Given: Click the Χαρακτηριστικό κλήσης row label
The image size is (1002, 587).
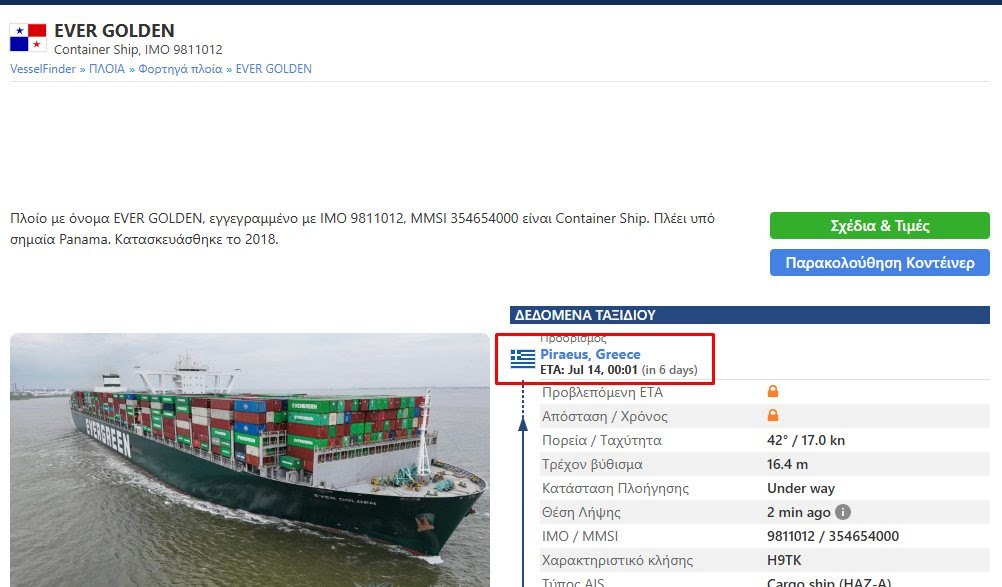Looking at the screenshot, I should (x=617, y=561).
